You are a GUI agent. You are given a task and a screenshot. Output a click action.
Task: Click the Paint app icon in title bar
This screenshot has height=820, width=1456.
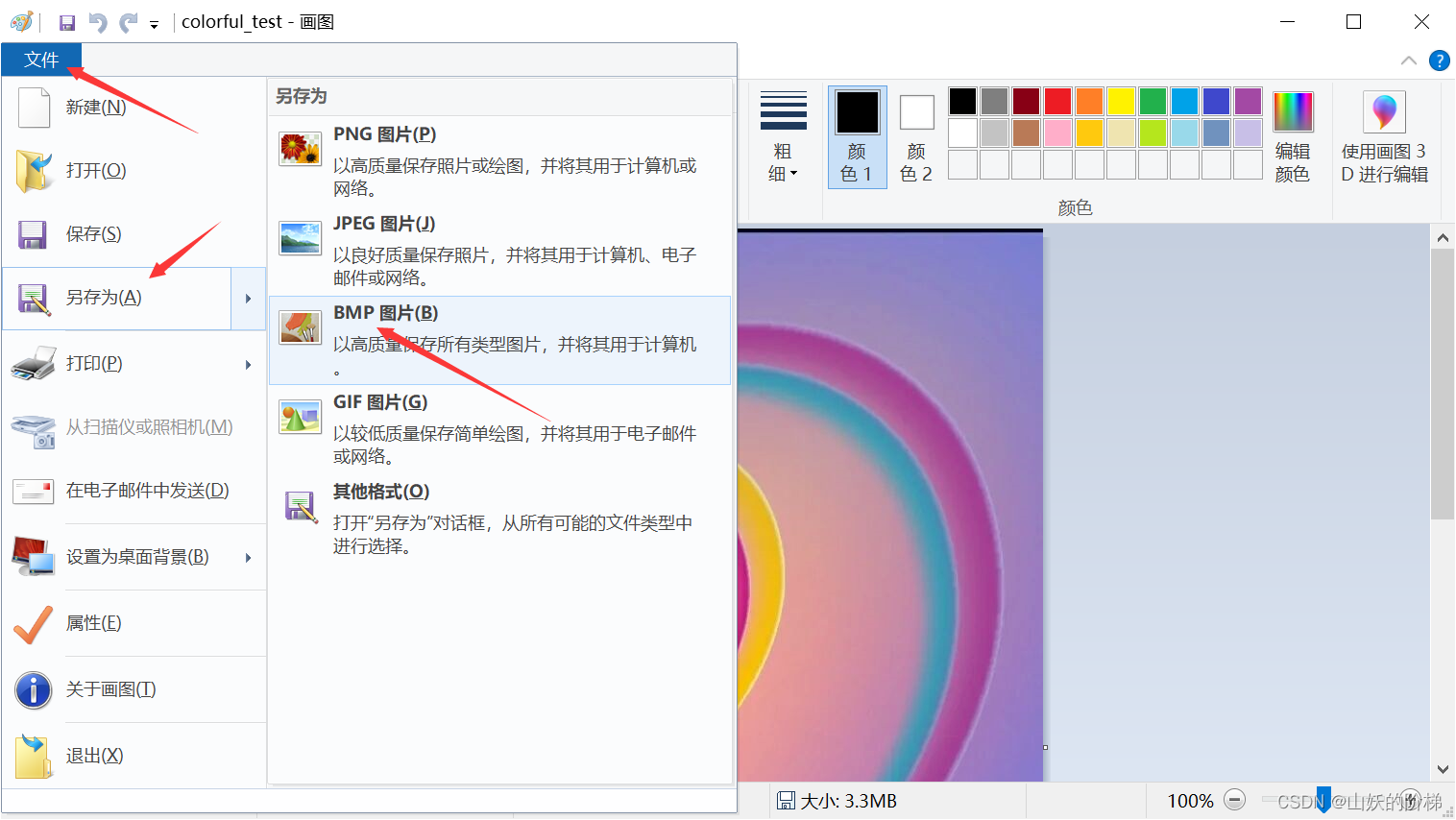point(21,21)
